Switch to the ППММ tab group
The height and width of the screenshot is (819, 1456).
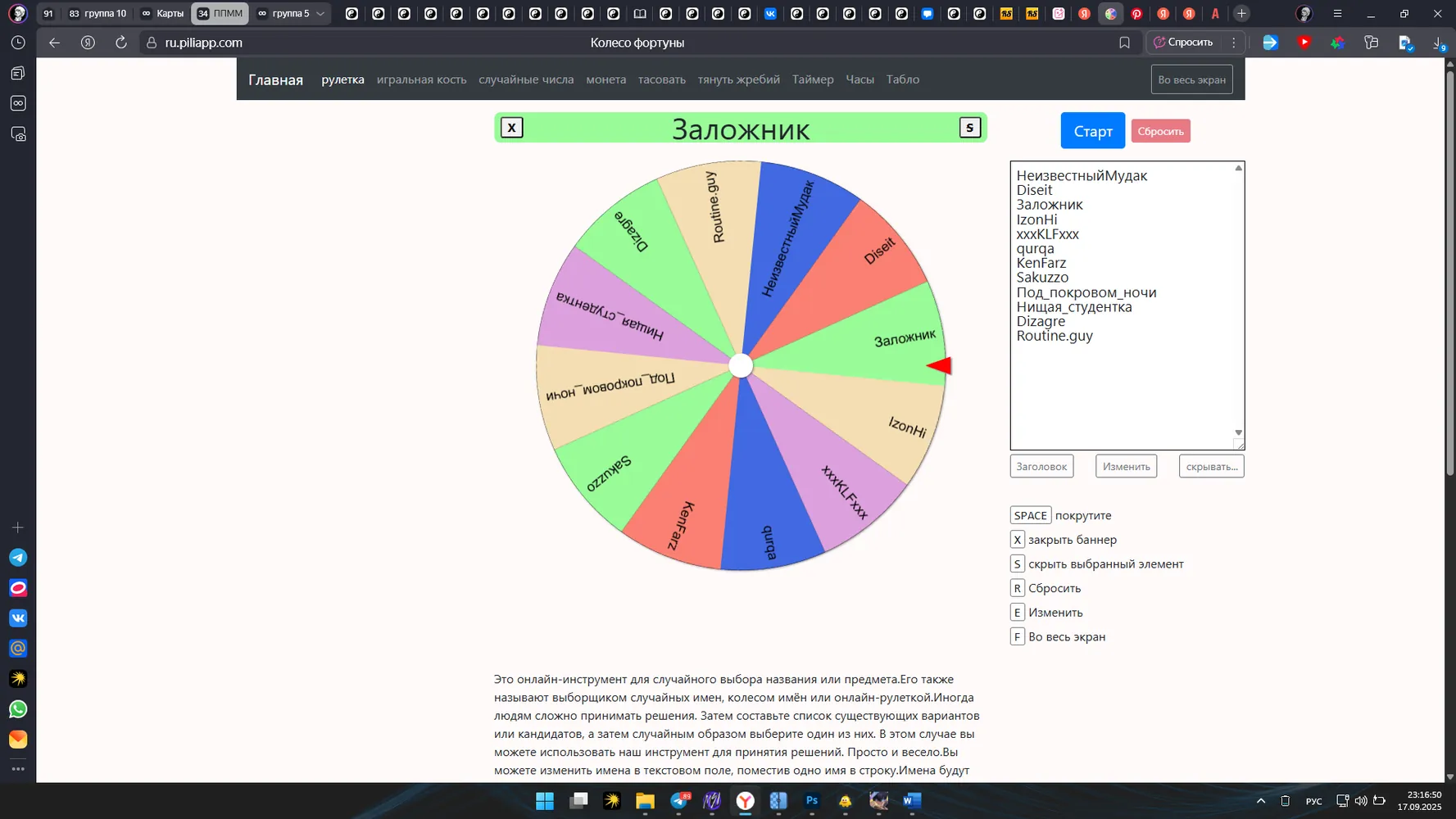[x=220, y=13]
